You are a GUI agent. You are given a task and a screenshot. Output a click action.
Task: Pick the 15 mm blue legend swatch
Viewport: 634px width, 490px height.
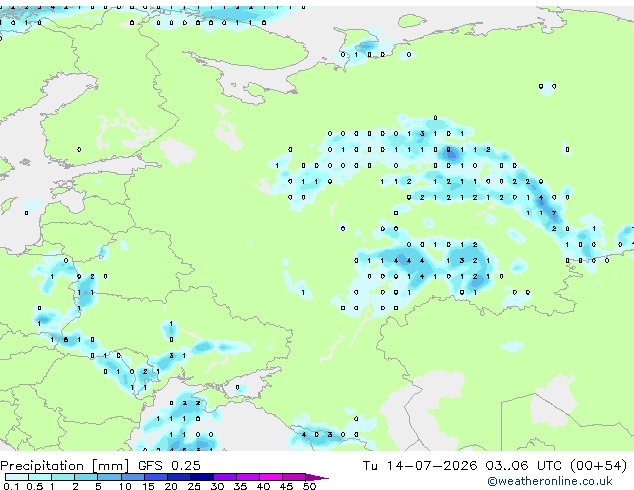tap(156, 477)
